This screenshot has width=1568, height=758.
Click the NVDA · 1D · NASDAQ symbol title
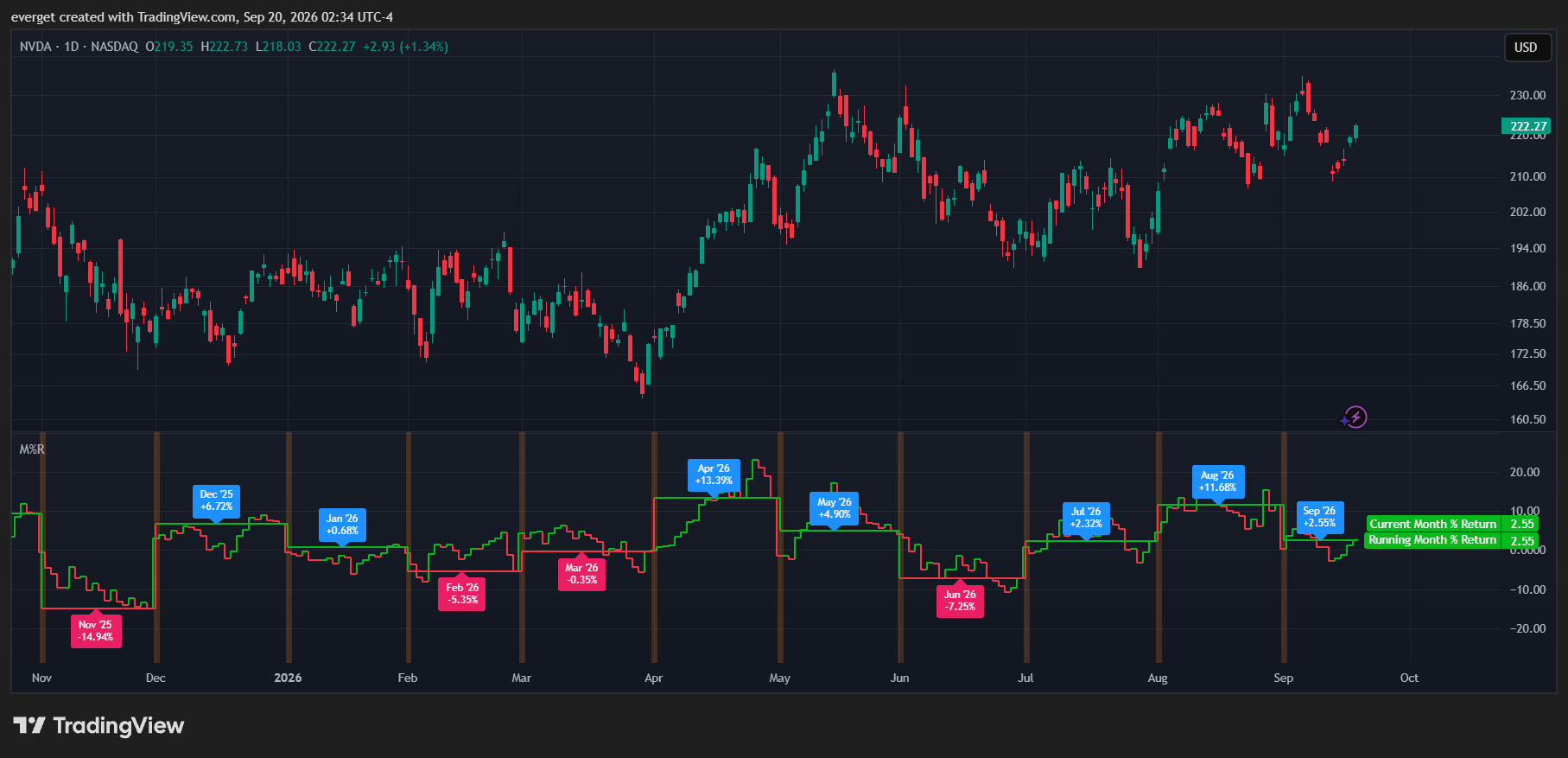pyautogui.click(x=79, y=47)
